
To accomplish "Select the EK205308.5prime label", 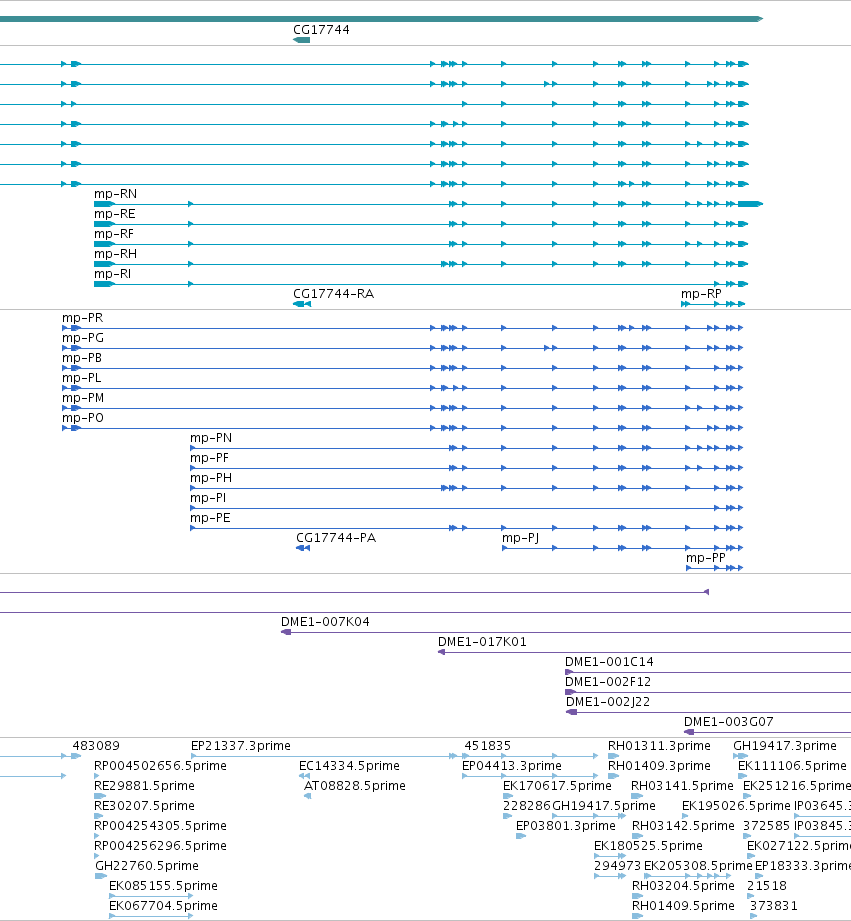I will pos(698,865).
